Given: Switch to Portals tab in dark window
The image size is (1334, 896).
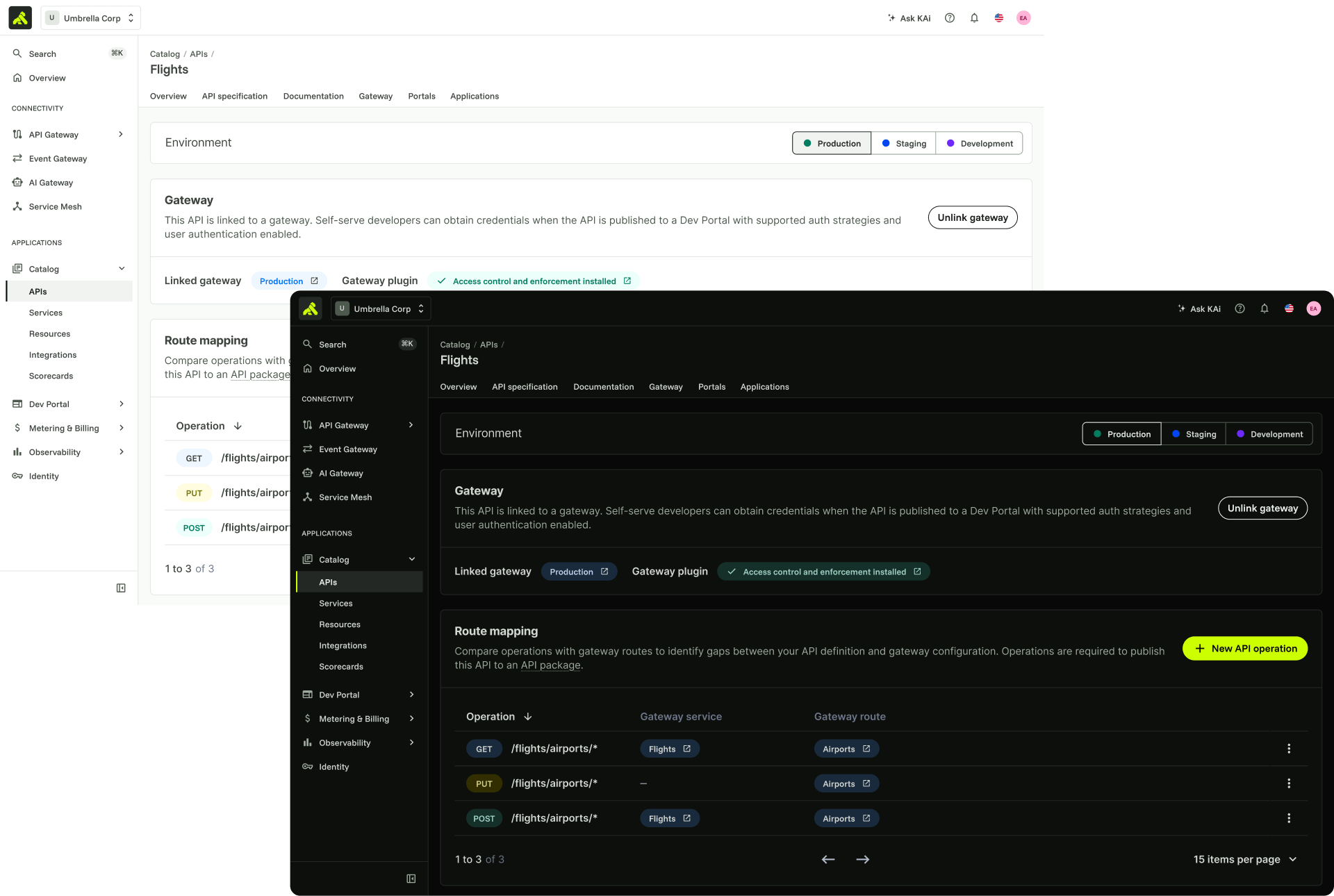Looking at the screenshot, I should coord(711,387).
